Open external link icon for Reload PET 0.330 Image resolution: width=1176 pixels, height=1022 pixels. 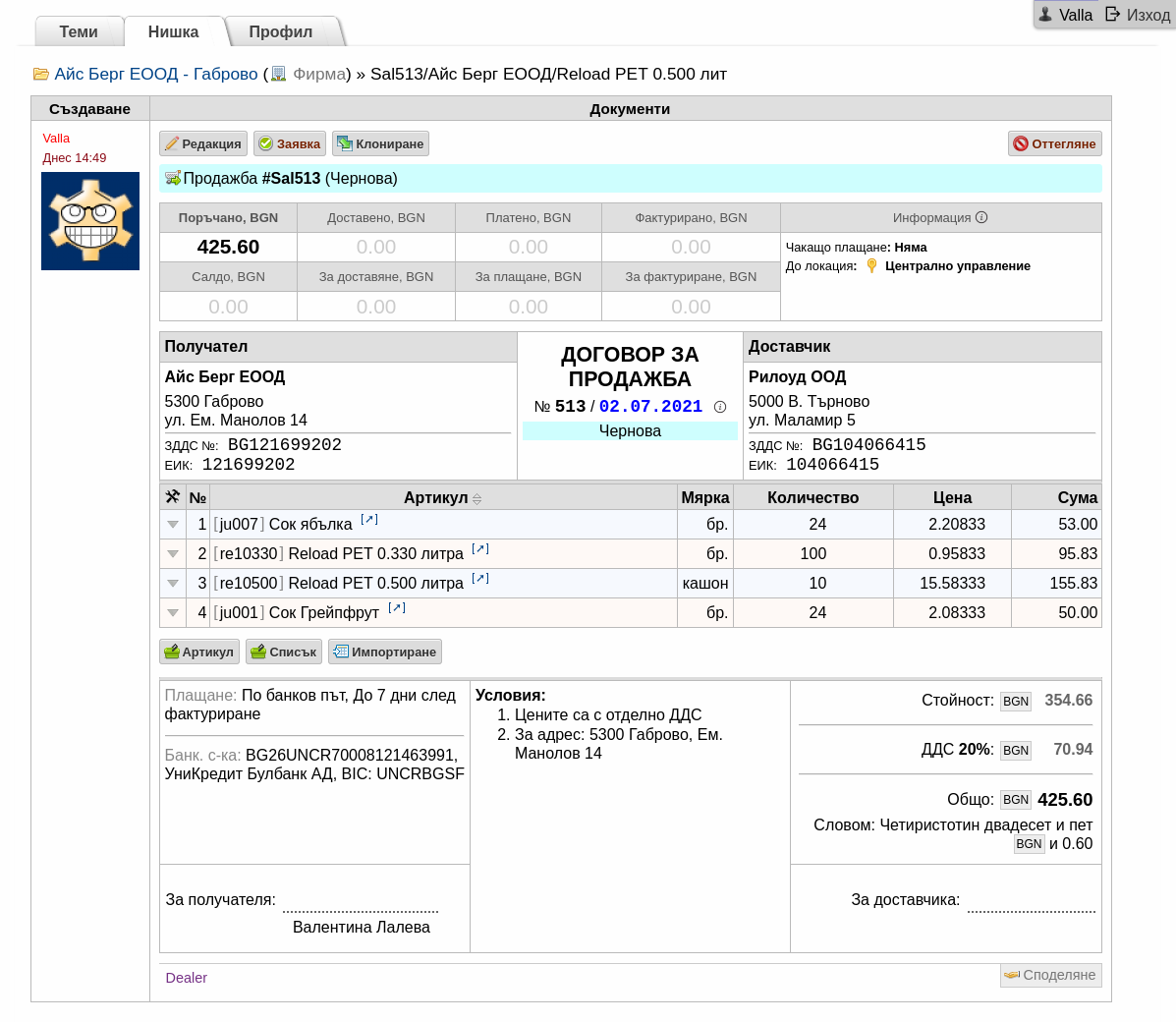480,549
